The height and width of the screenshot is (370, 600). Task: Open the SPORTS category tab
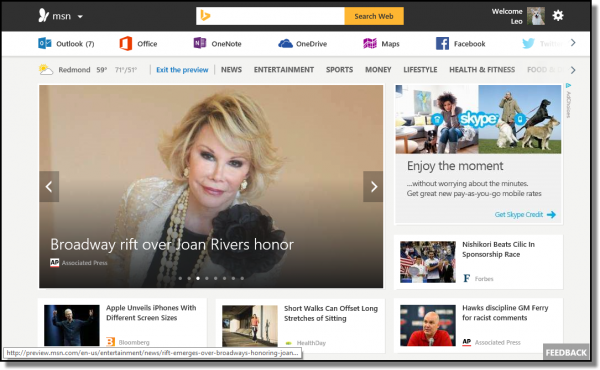339,70
